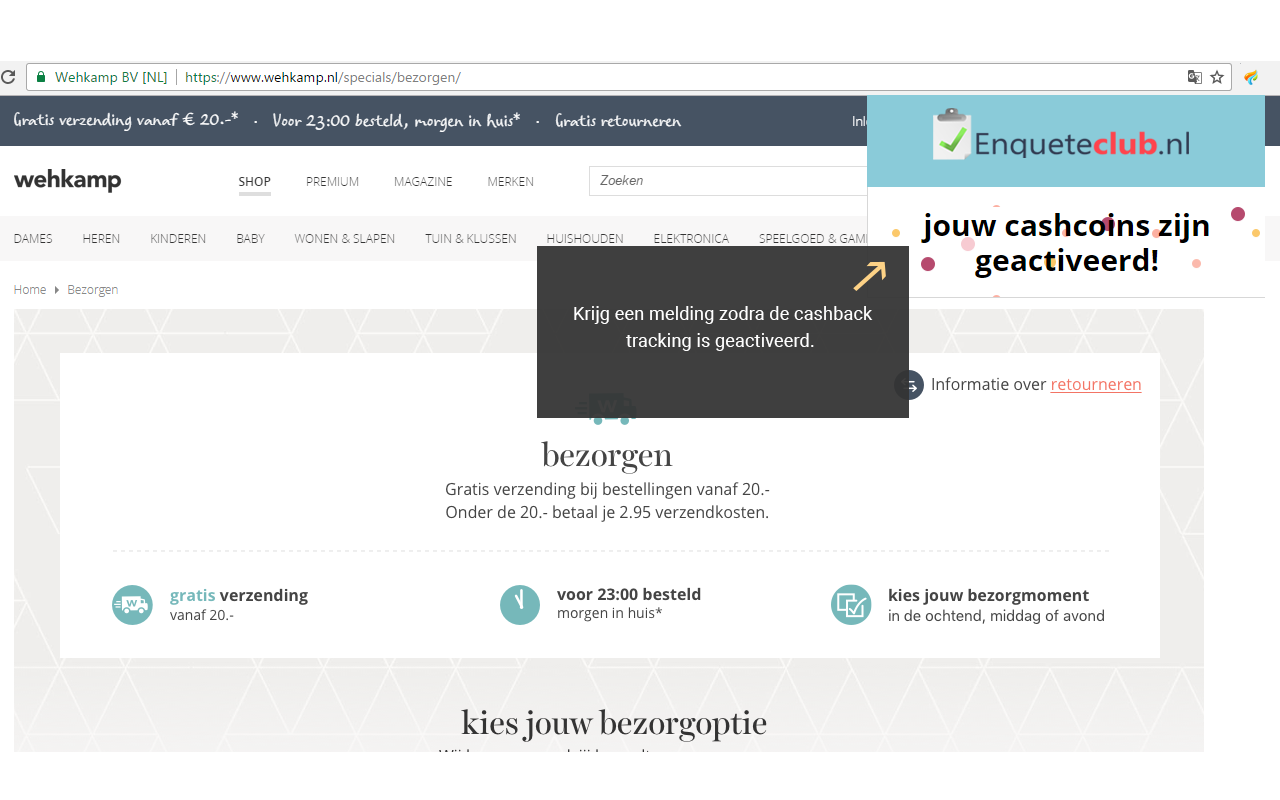Focus the Zoeken search field
1280x800 pixels.
(x=728, y=181)
